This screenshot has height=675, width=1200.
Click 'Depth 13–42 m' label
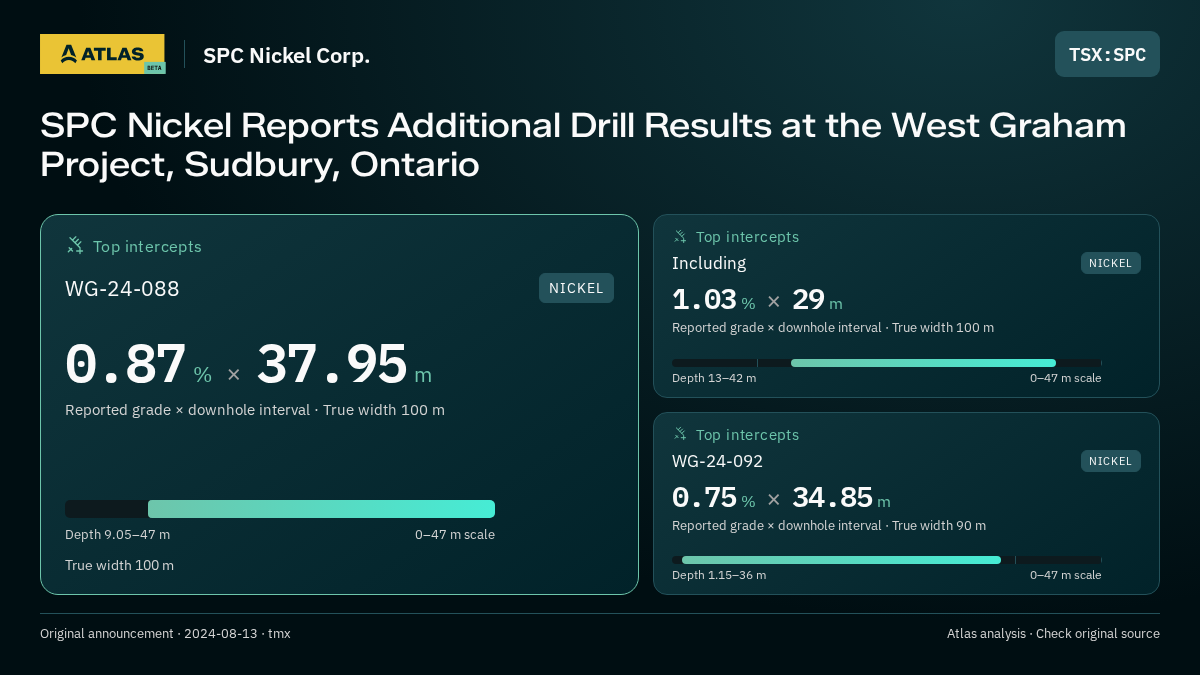[x=714, y=378]
